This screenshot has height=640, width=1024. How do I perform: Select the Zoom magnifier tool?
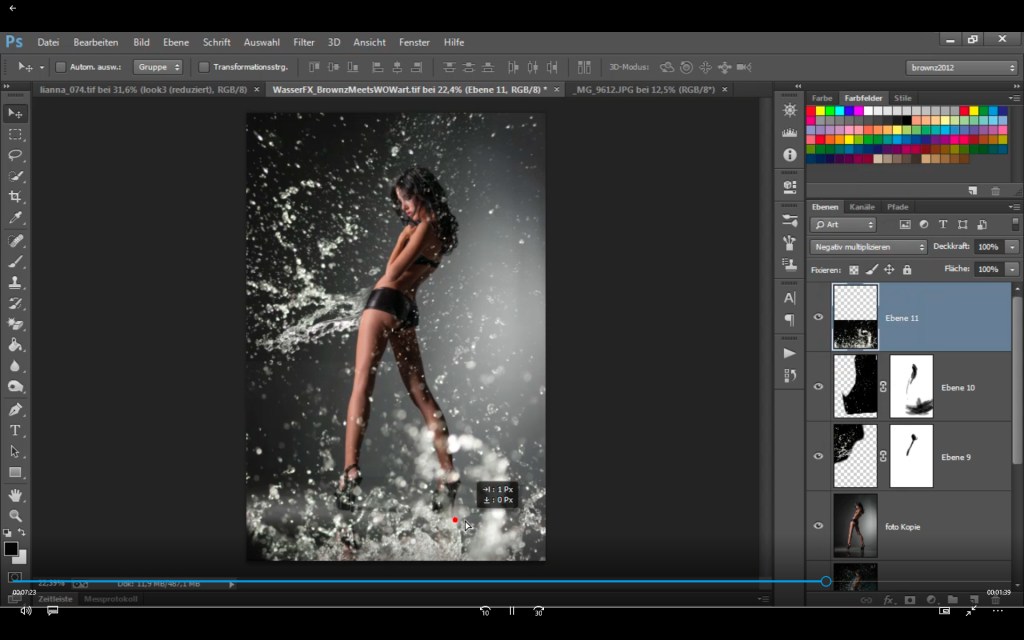point(15,516)
